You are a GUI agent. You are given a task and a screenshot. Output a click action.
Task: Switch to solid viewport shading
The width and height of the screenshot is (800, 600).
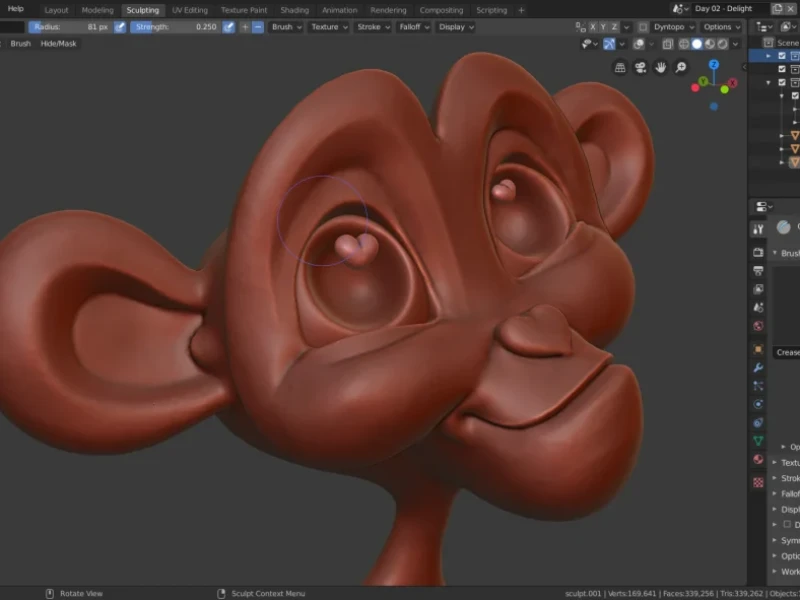(697, 44)
